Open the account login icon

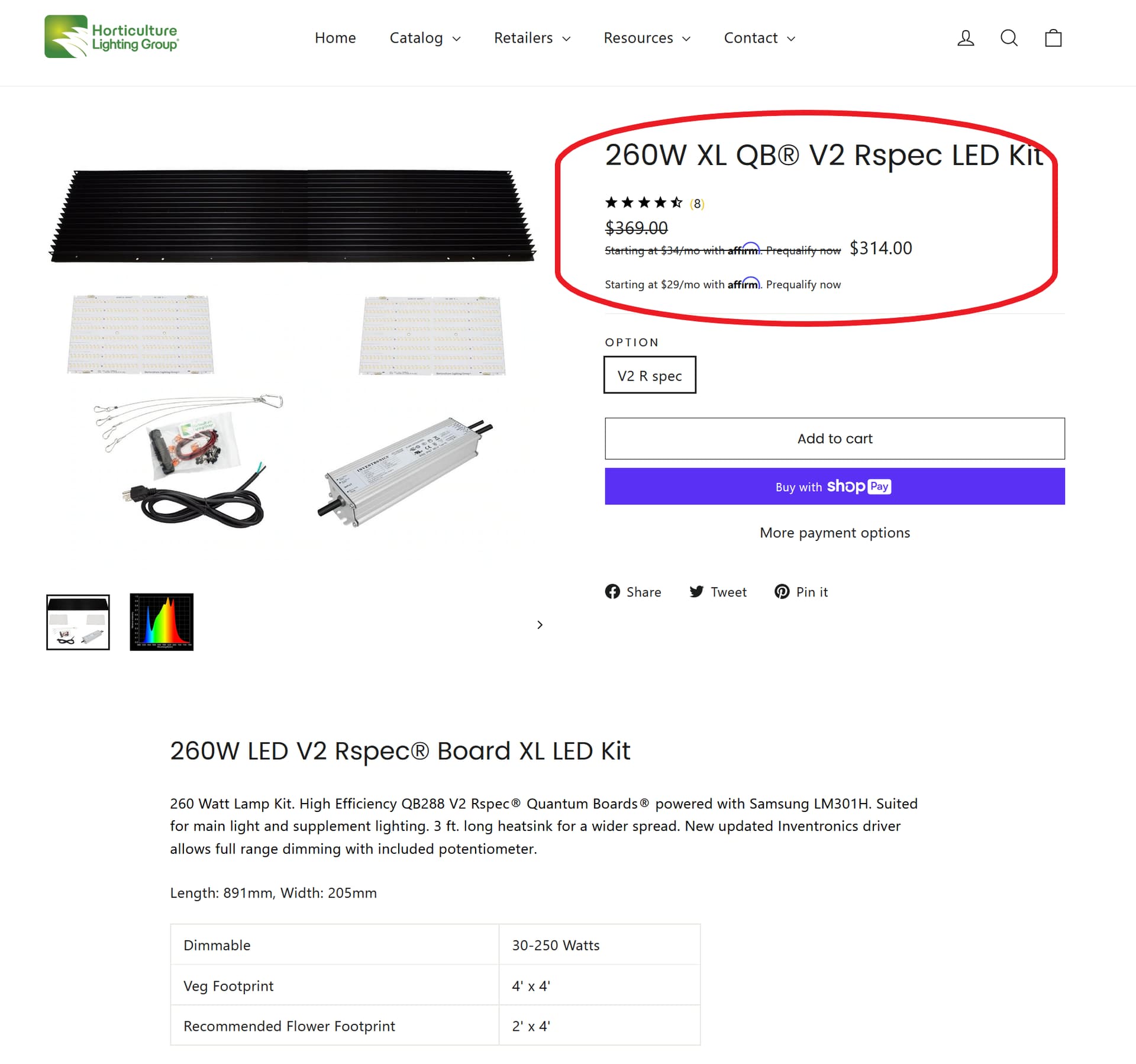[x=966, y=38]
